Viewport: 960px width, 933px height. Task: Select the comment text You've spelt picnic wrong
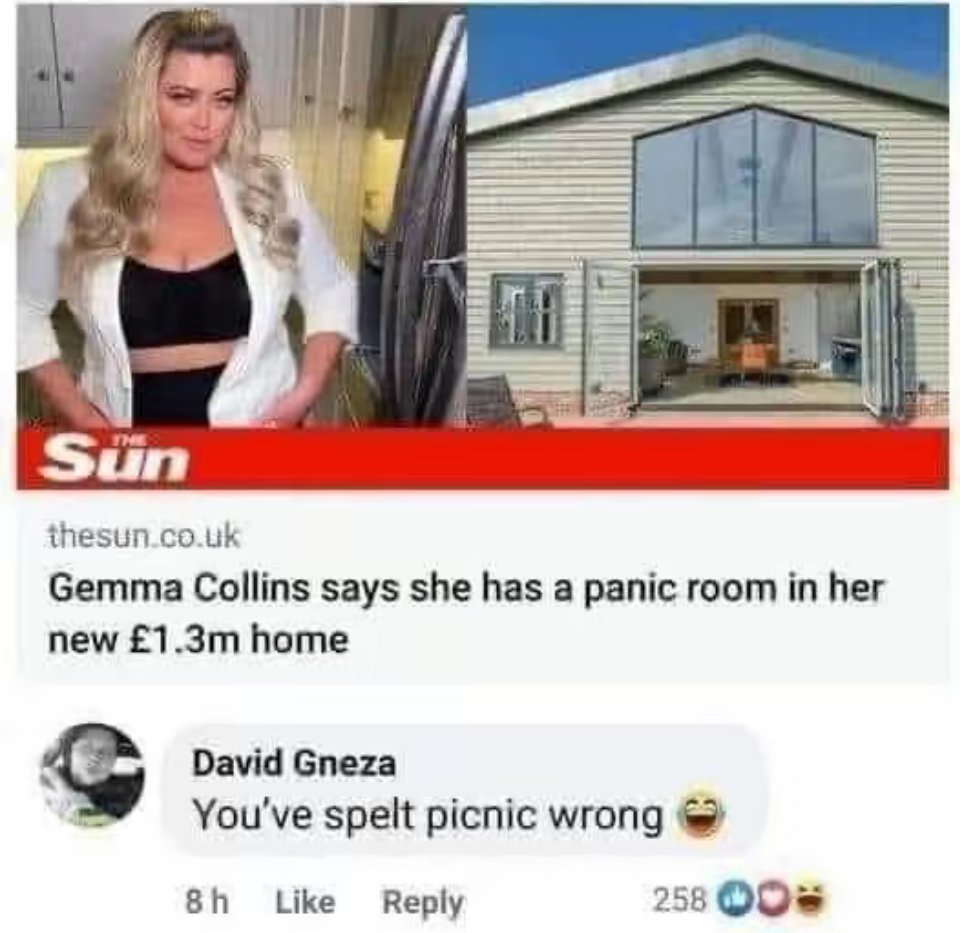pyautogui.click(x=428, y=816)
